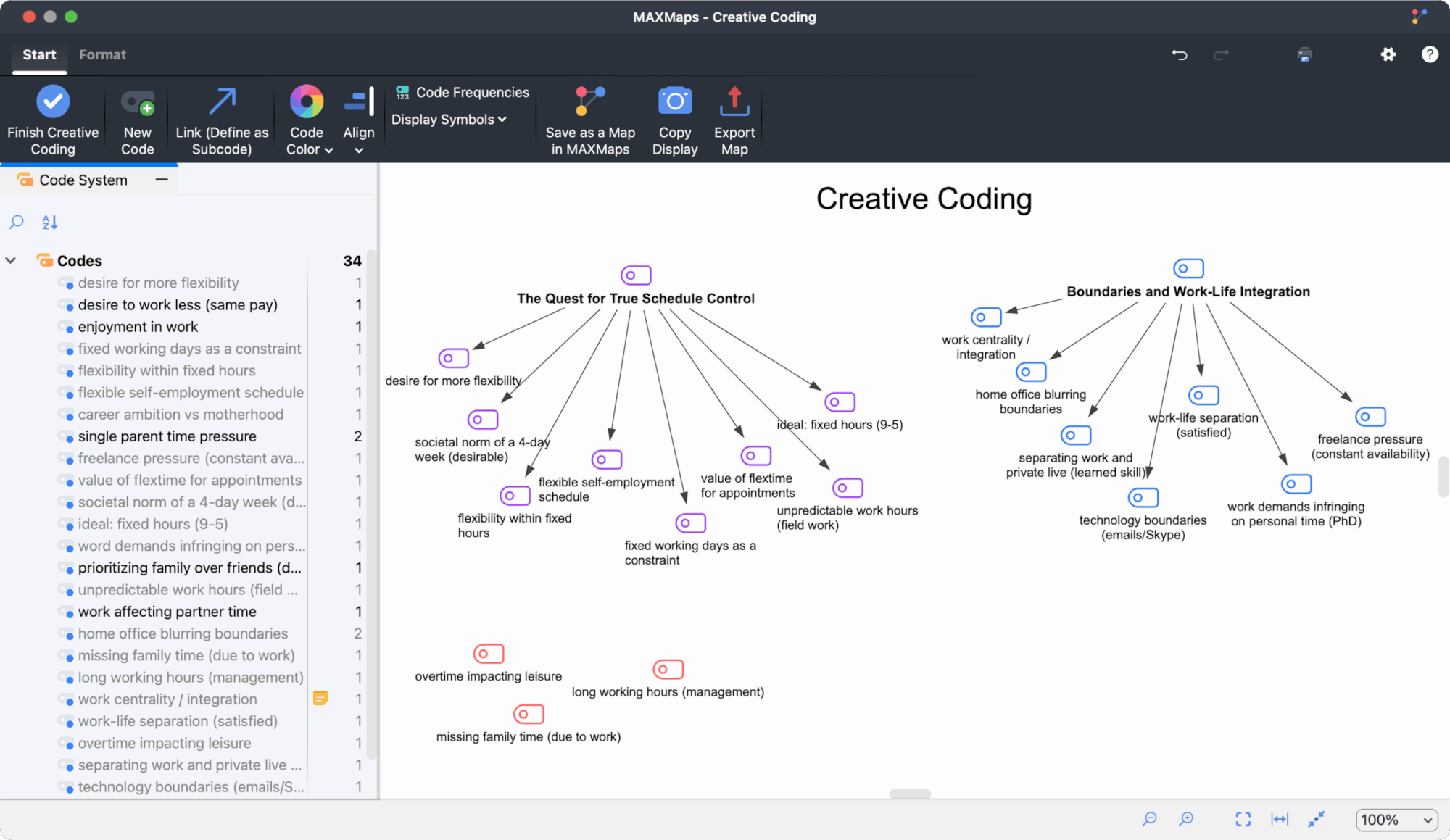Select code 'enjoyment in work'
1450x840 pixels.
point(138,327)
